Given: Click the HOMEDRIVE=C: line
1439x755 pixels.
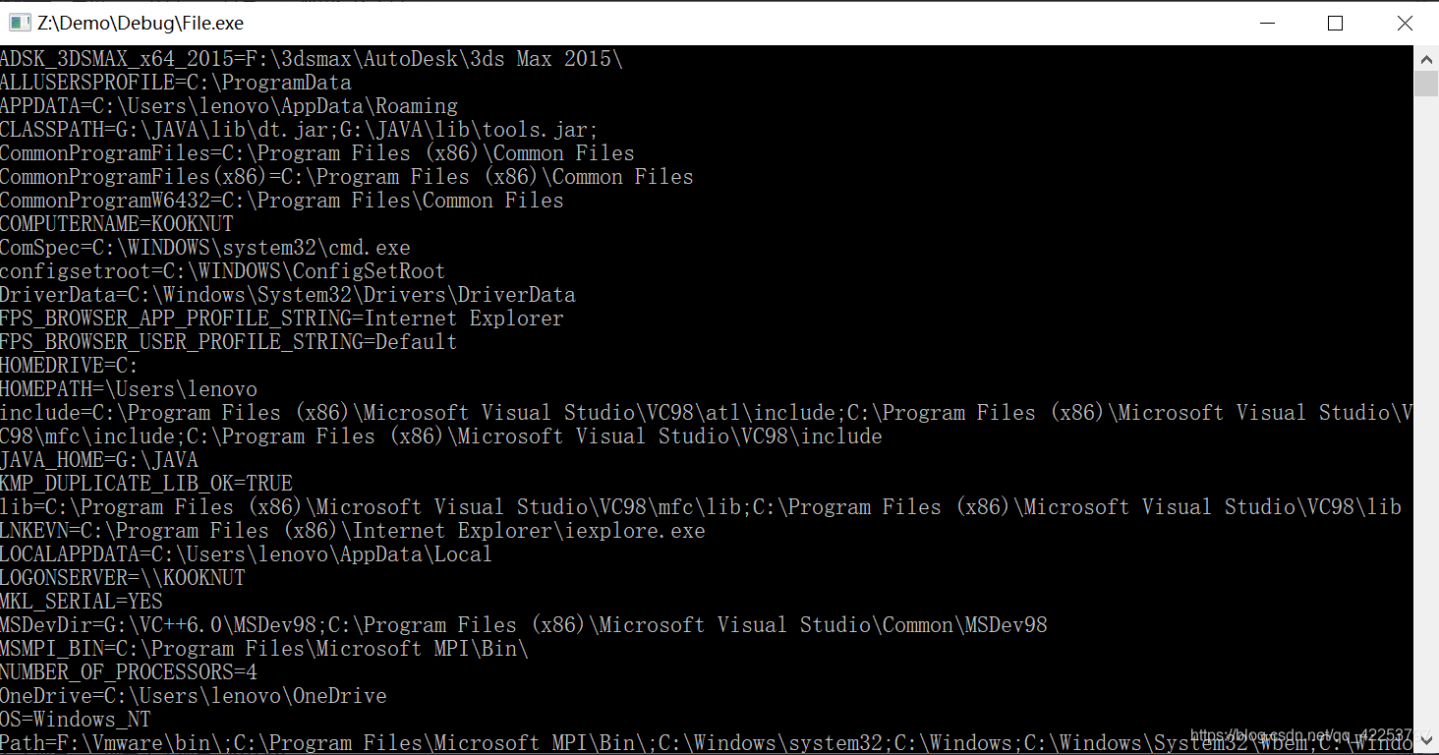Looking at the screenshot, I should click(69, 366).
